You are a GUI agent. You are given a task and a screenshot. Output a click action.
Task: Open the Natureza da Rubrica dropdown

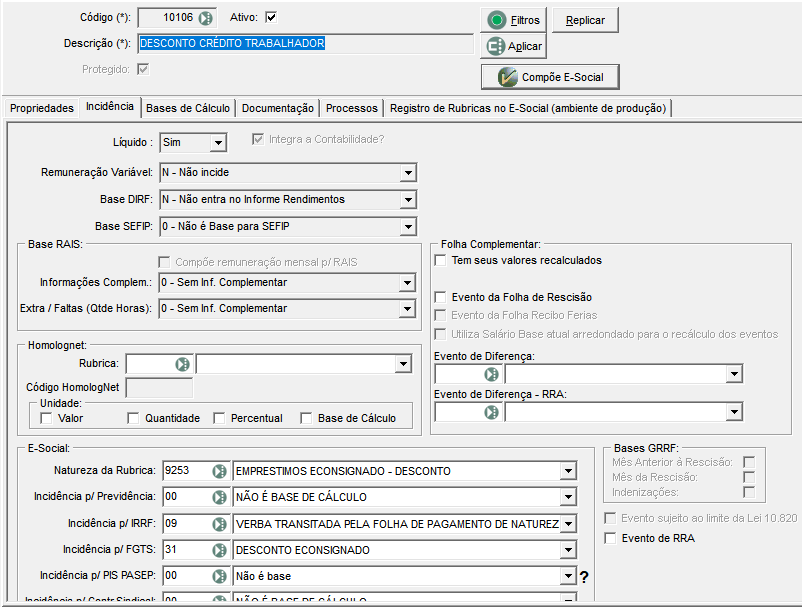[x=568, y=471]
